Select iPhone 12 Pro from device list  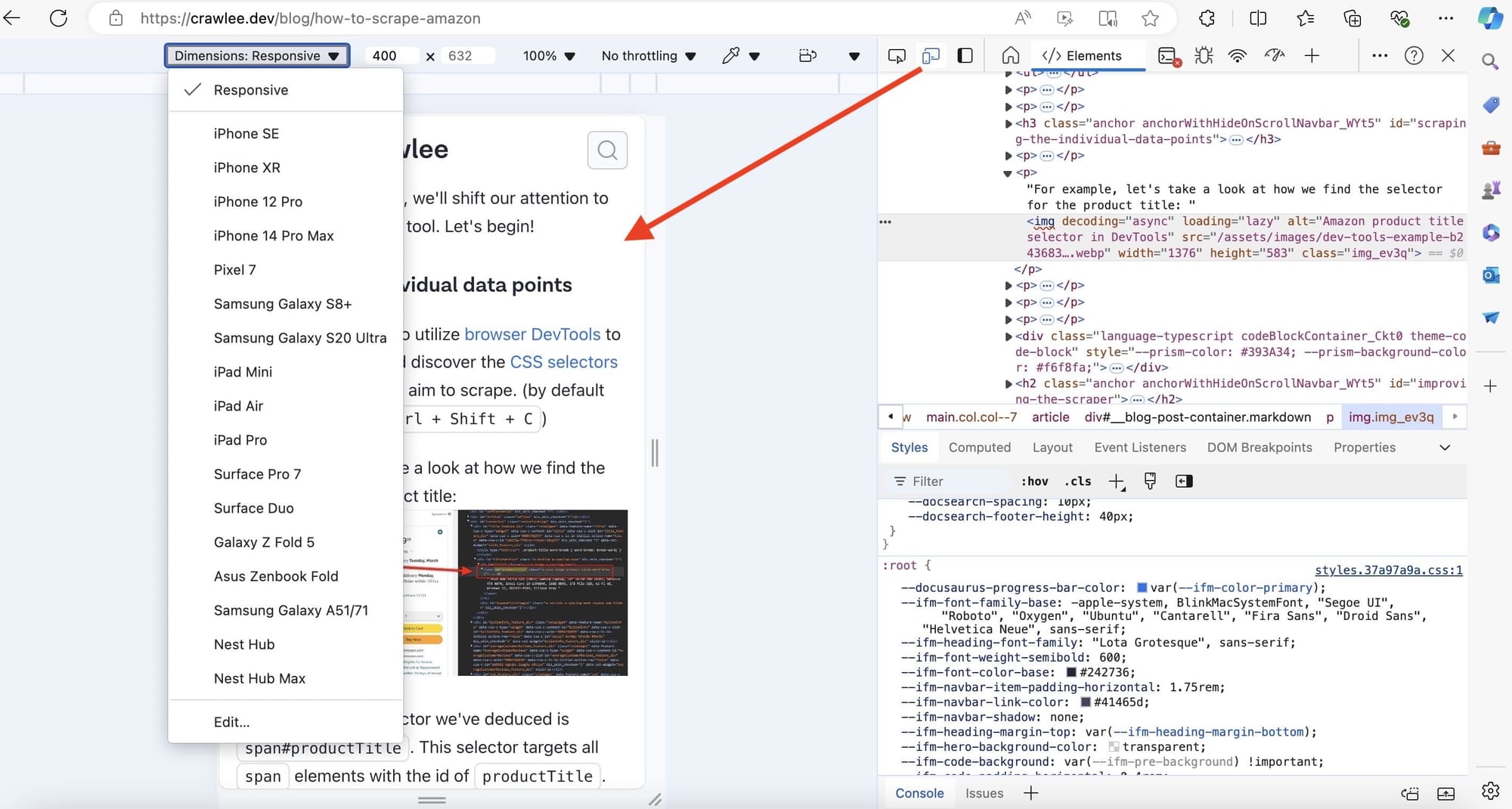pos(257,201)
